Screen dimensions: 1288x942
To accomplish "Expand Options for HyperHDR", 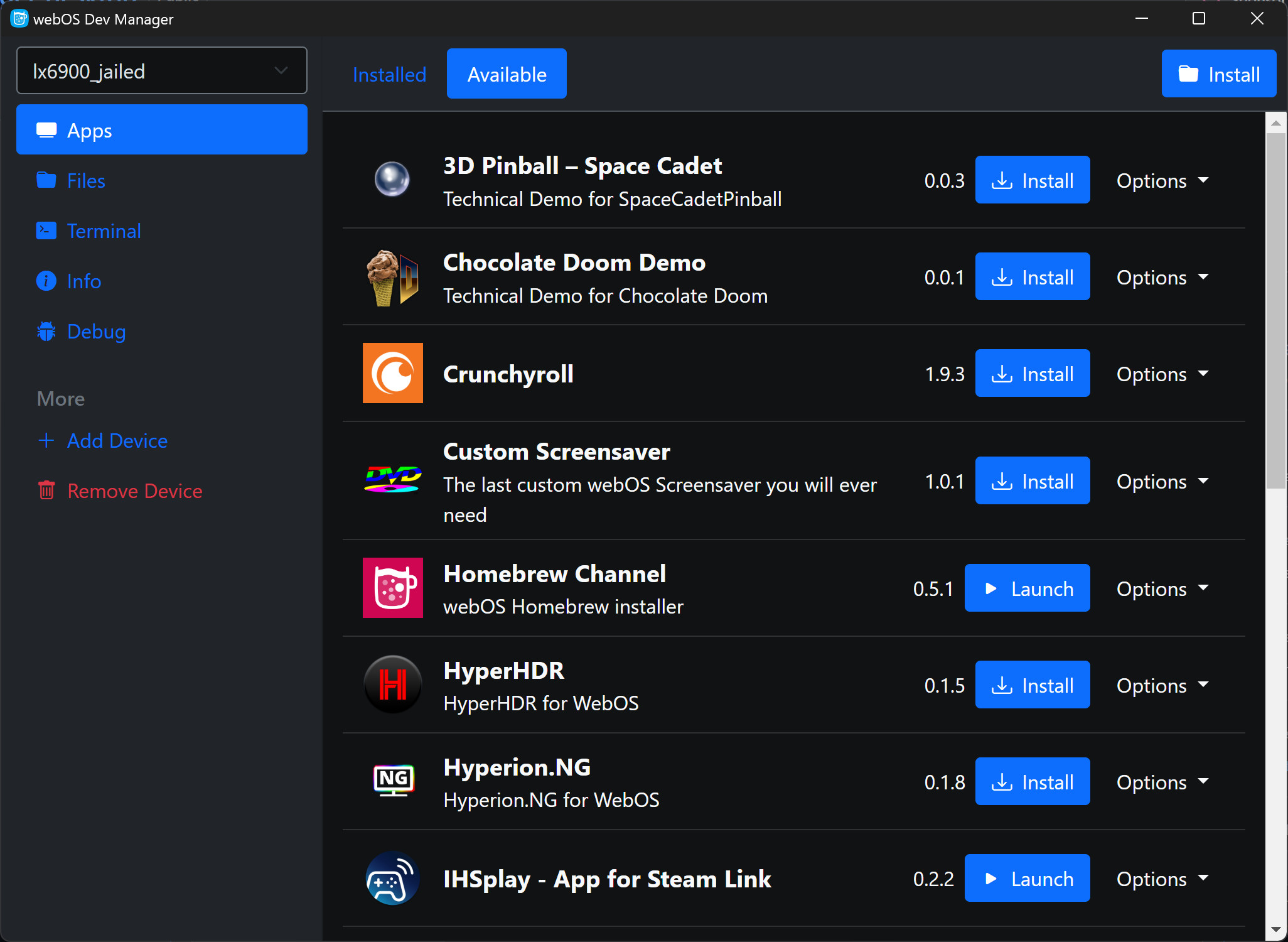I will [1162, 685].
